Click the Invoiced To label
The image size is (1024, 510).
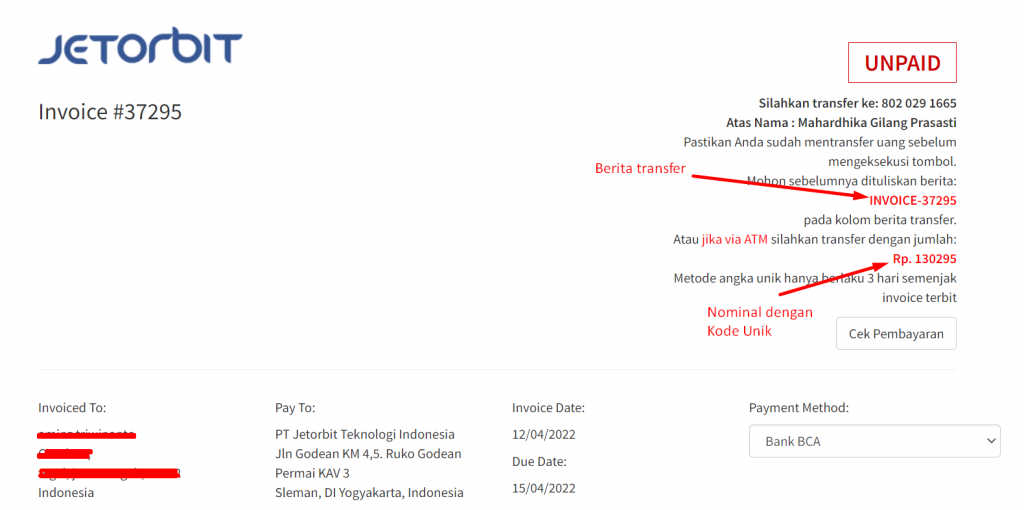pyautogui.click(x=72, y=408)
